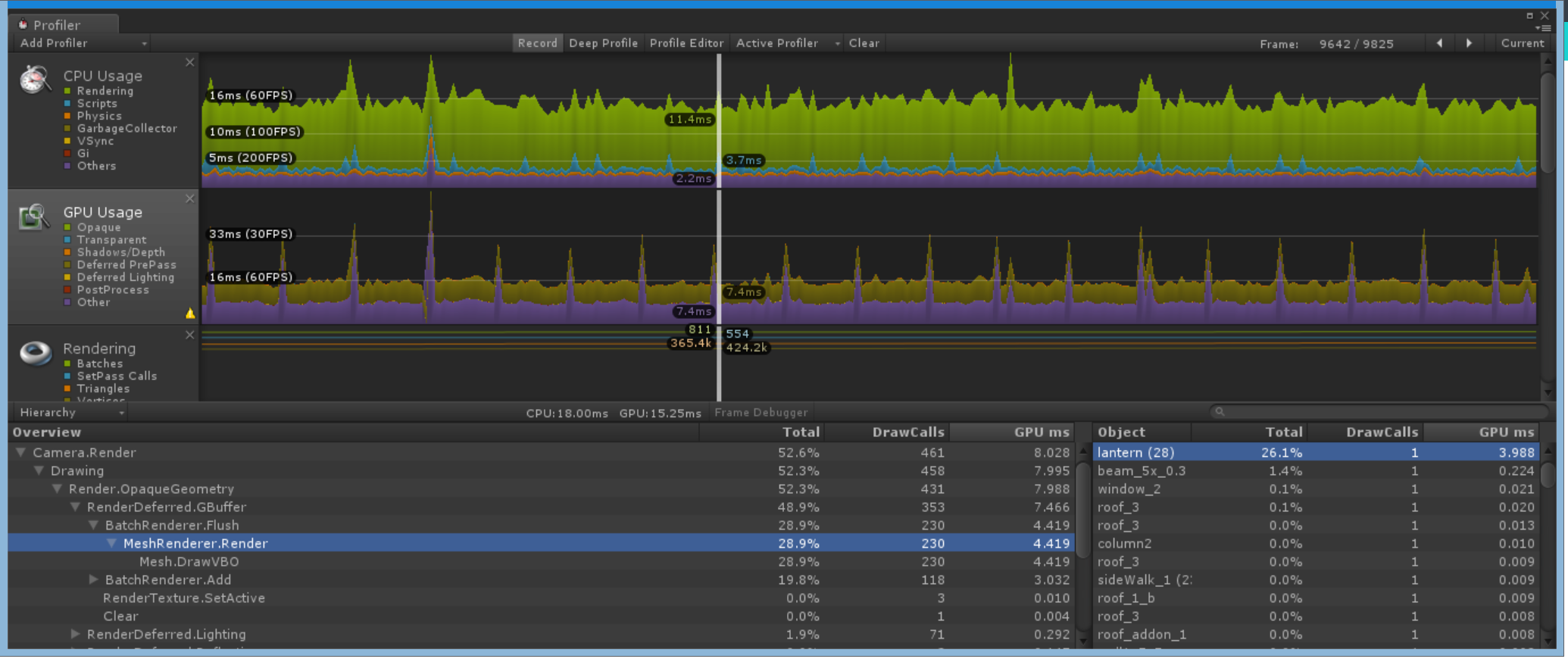
Task: Collapse the Camera.Render tree row
Action: pyautogui.click(x=20, y=452)
